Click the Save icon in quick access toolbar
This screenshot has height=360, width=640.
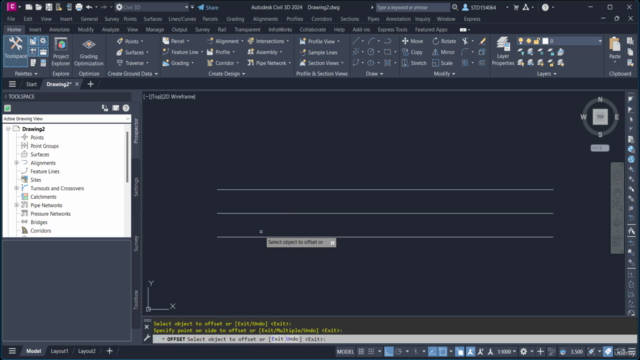pos(49,7)
